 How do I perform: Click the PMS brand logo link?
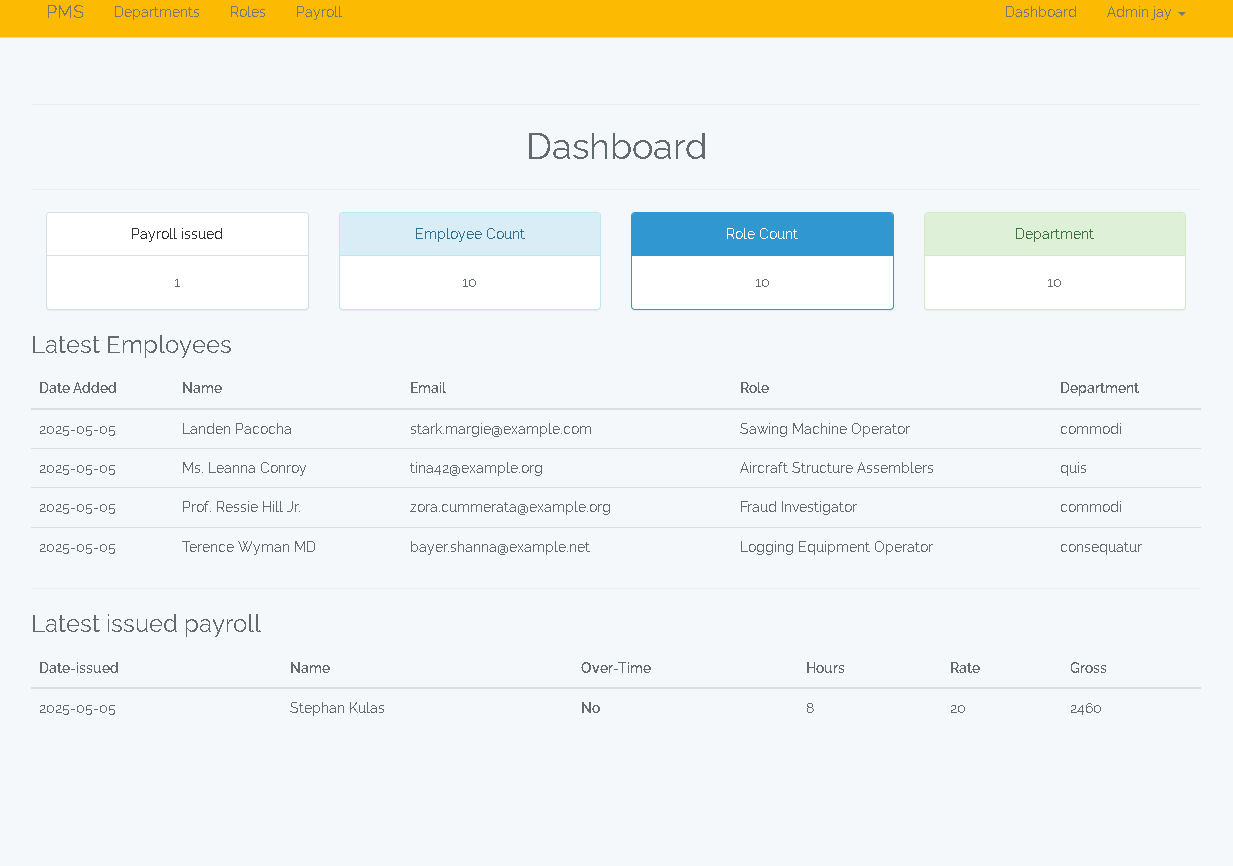click(65, 12)
